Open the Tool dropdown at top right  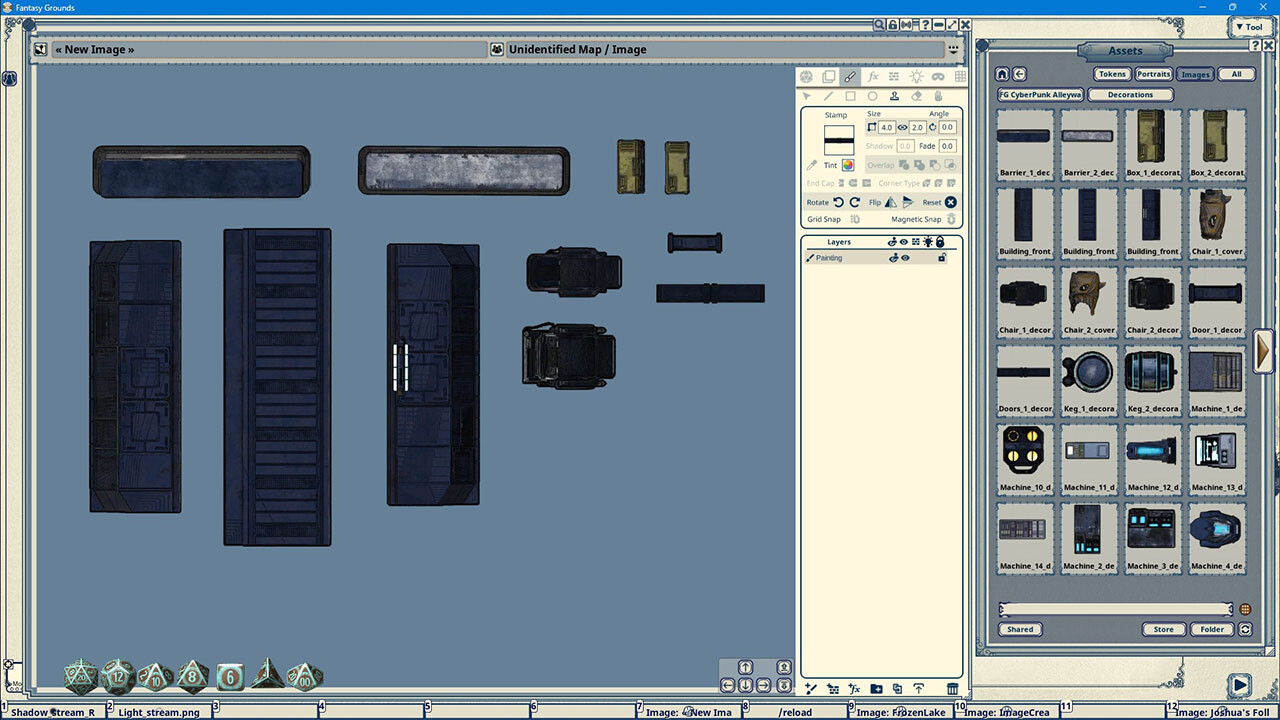click(1251, 27)
